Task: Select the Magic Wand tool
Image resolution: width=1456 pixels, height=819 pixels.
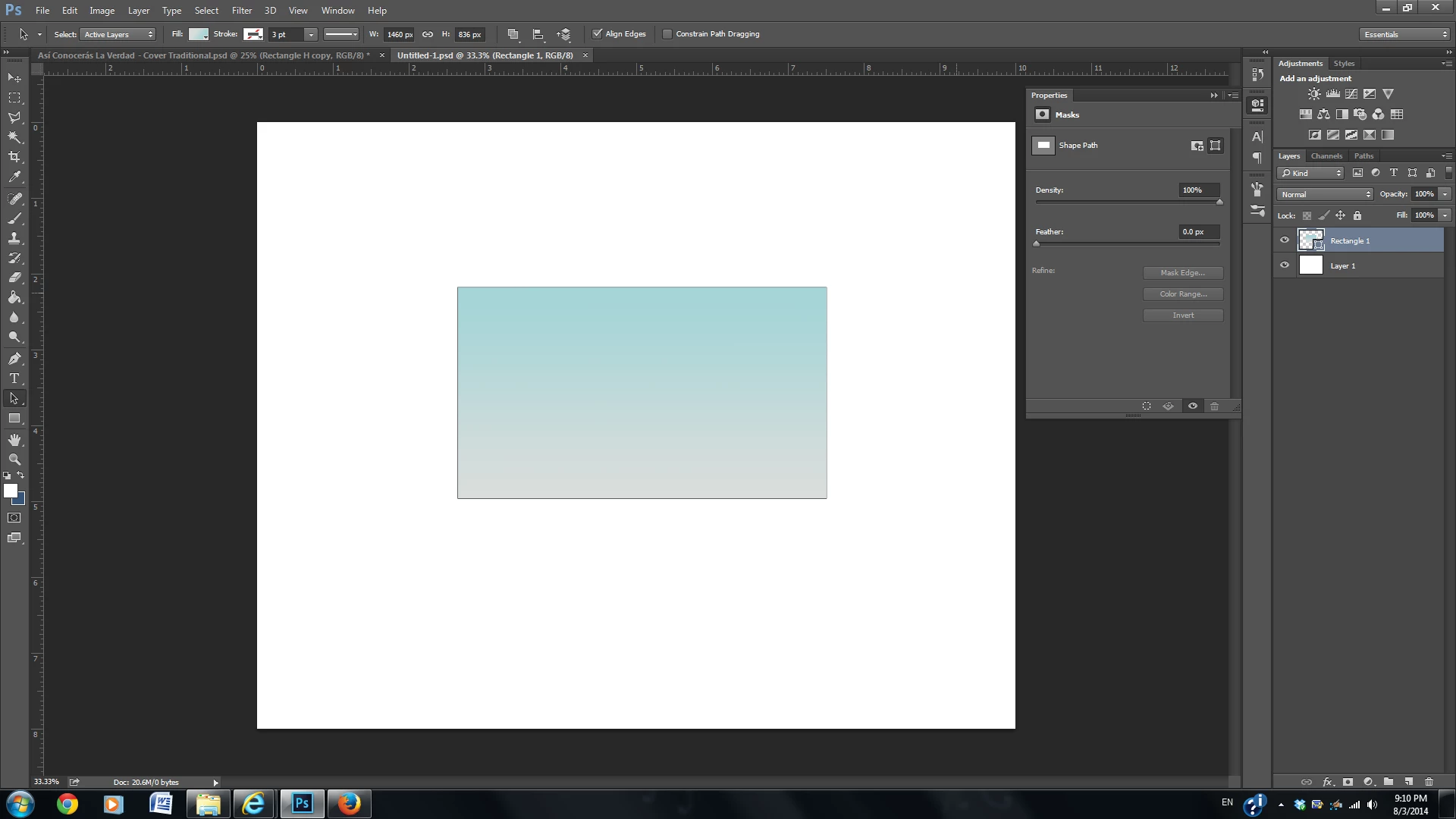Action: click(x=14, y=137)
